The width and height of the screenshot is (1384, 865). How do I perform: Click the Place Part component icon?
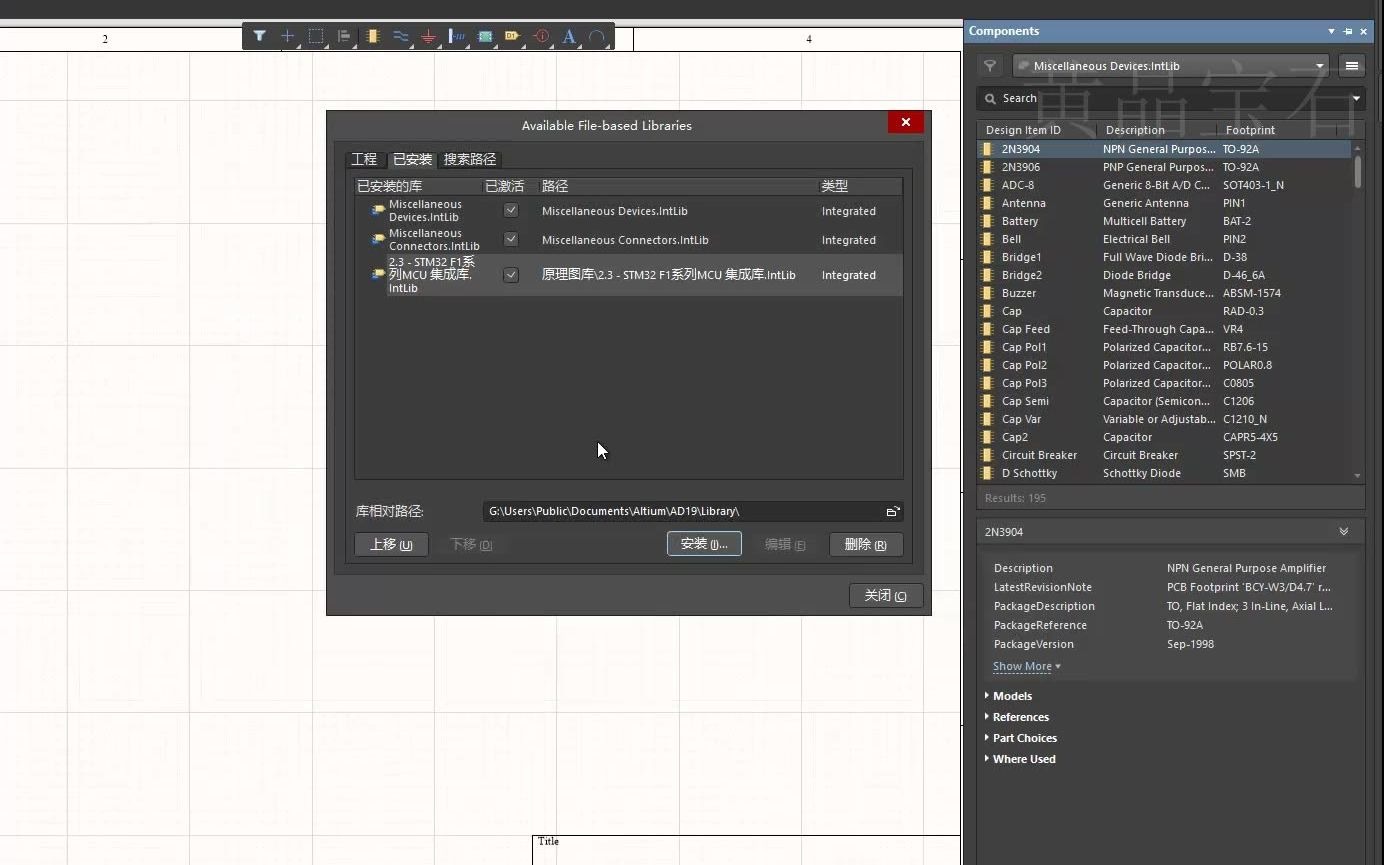pyautogui.click(x=373, y=36)
